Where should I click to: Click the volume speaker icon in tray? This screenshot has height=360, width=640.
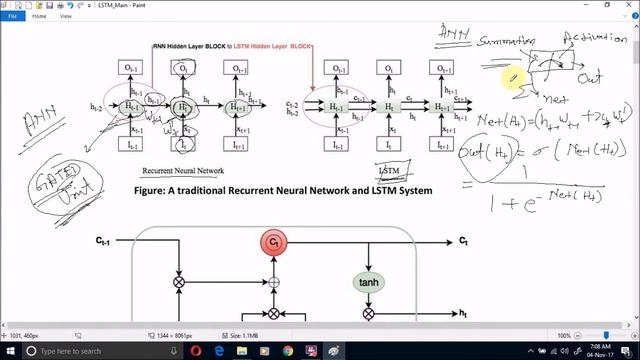pos(565,351)
